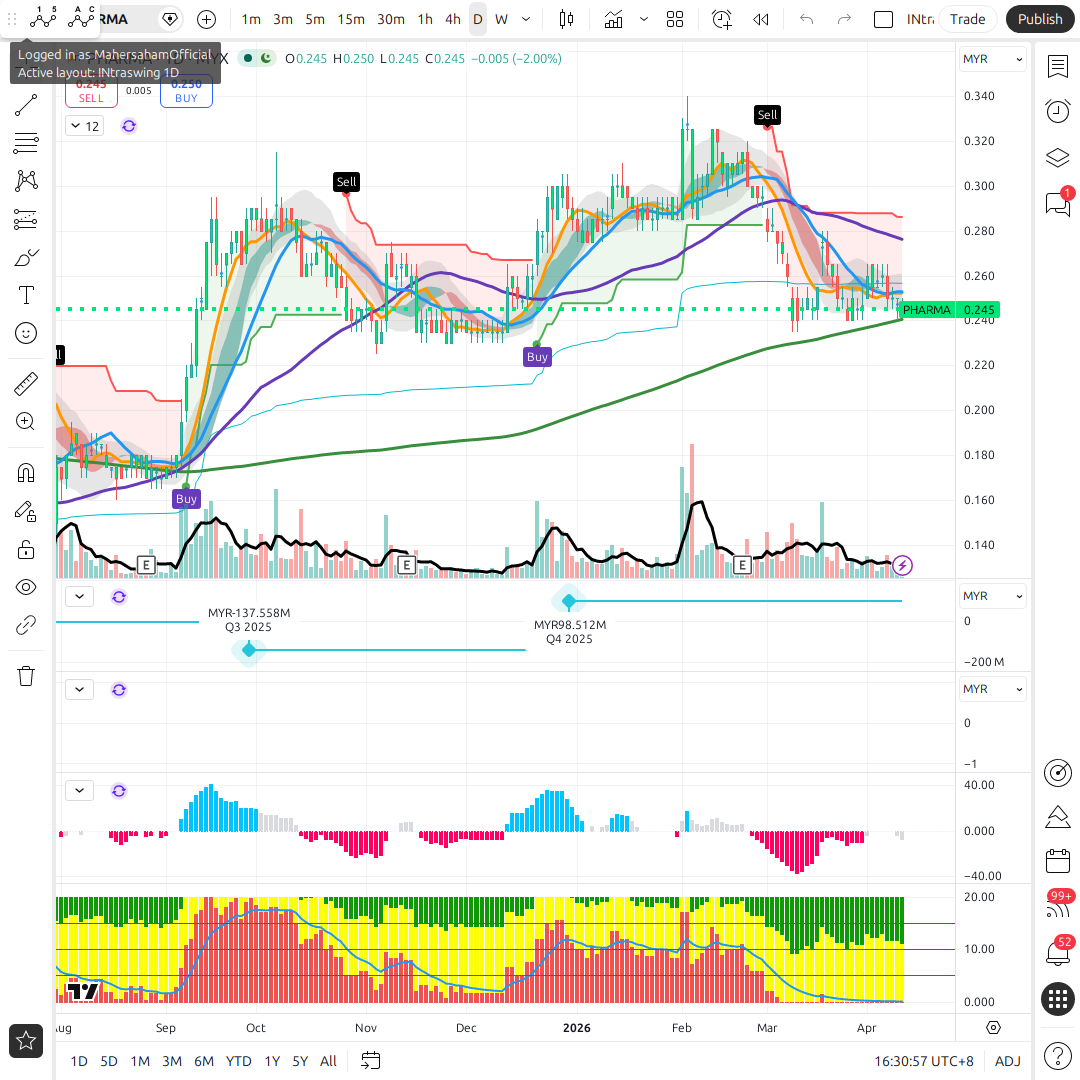Open the MYR currency dropdown on price axis
Viewport: 1080px width, 1080px height.
991,59
